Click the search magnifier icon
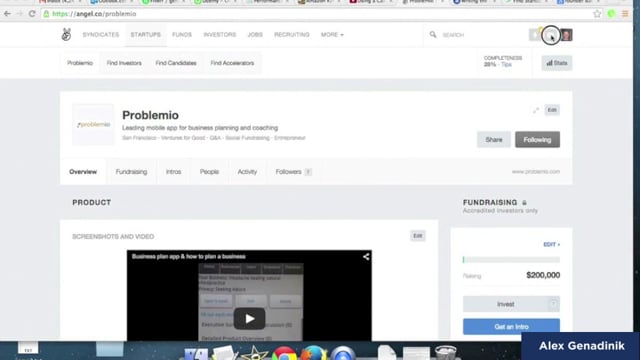This screenshot has width=640, height=360. pos(433,35)
